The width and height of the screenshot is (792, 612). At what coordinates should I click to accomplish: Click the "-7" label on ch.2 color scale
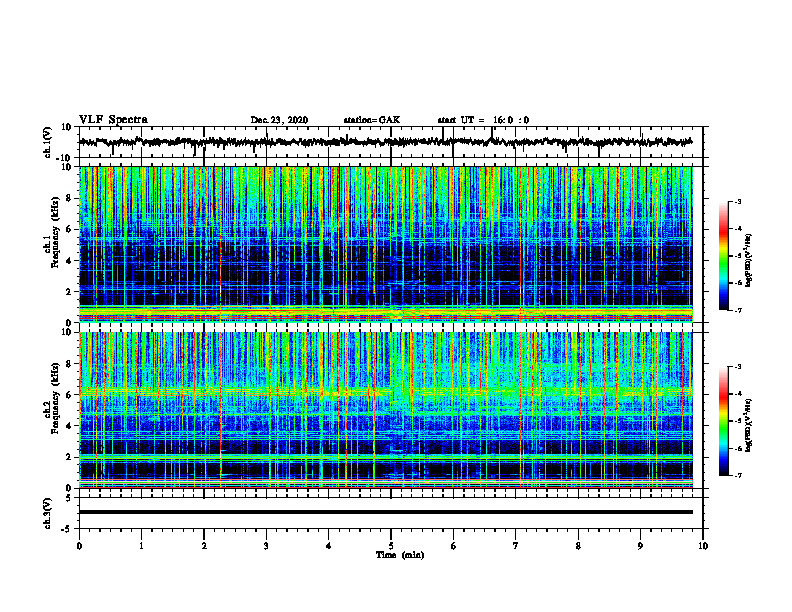point(737,476)
